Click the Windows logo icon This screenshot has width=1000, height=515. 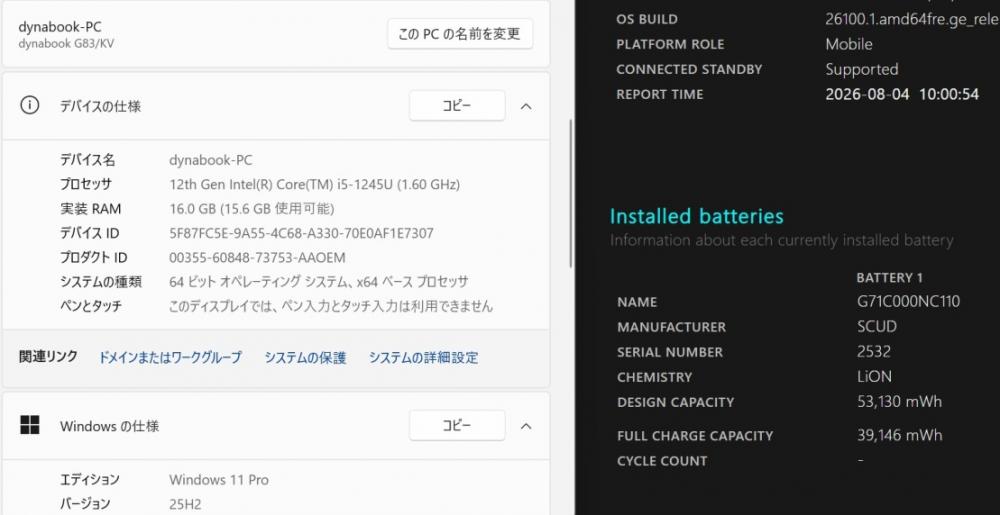30,425
